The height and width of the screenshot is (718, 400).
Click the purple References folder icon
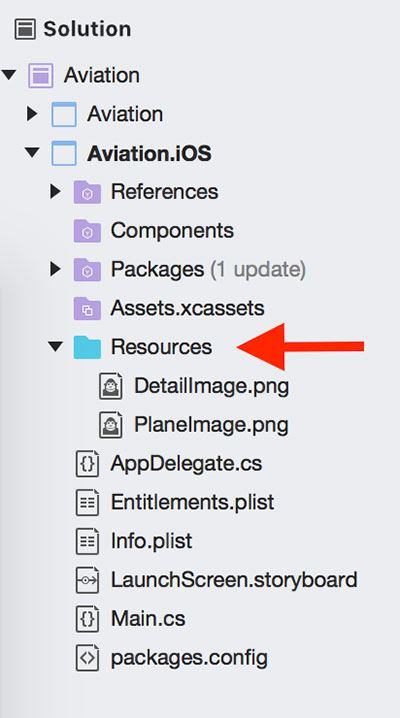87,192
